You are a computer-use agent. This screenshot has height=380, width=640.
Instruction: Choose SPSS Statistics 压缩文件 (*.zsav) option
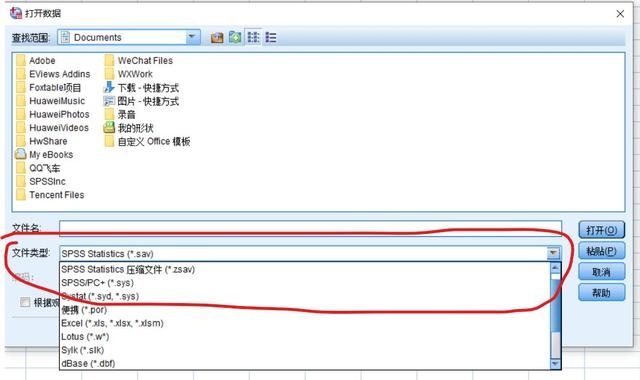pyautogui.click(x=304, y=269)
